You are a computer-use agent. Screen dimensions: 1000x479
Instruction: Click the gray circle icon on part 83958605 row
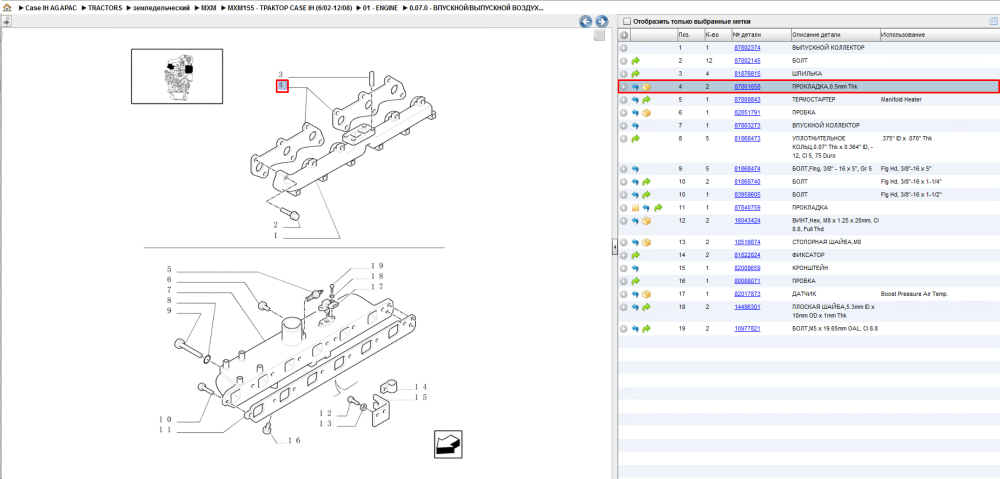[624, 195]
